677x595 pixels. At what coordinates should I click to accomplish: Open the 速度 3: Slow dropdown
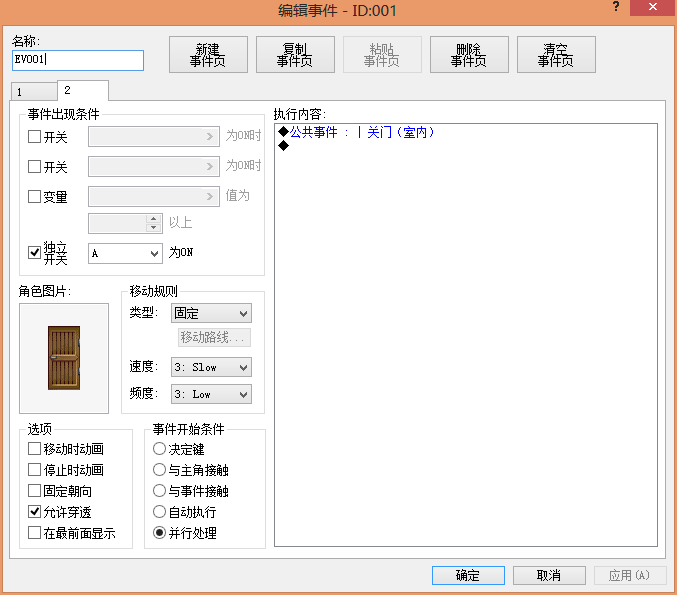coord(211,367)
